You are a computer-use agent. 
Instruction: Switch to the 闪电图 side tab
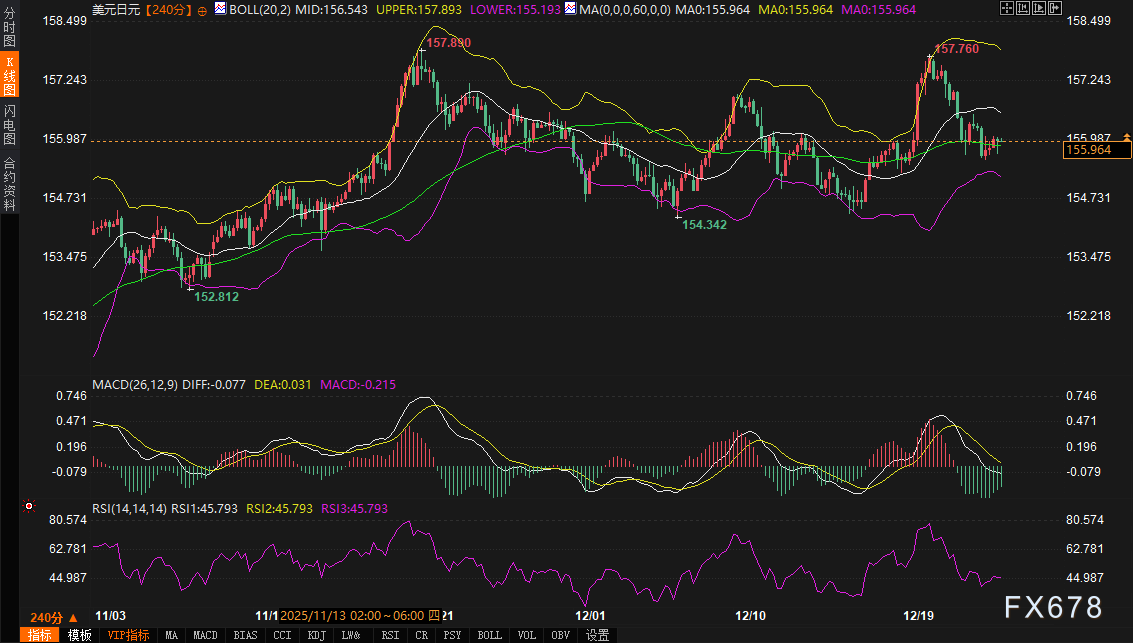click(9, 124)
